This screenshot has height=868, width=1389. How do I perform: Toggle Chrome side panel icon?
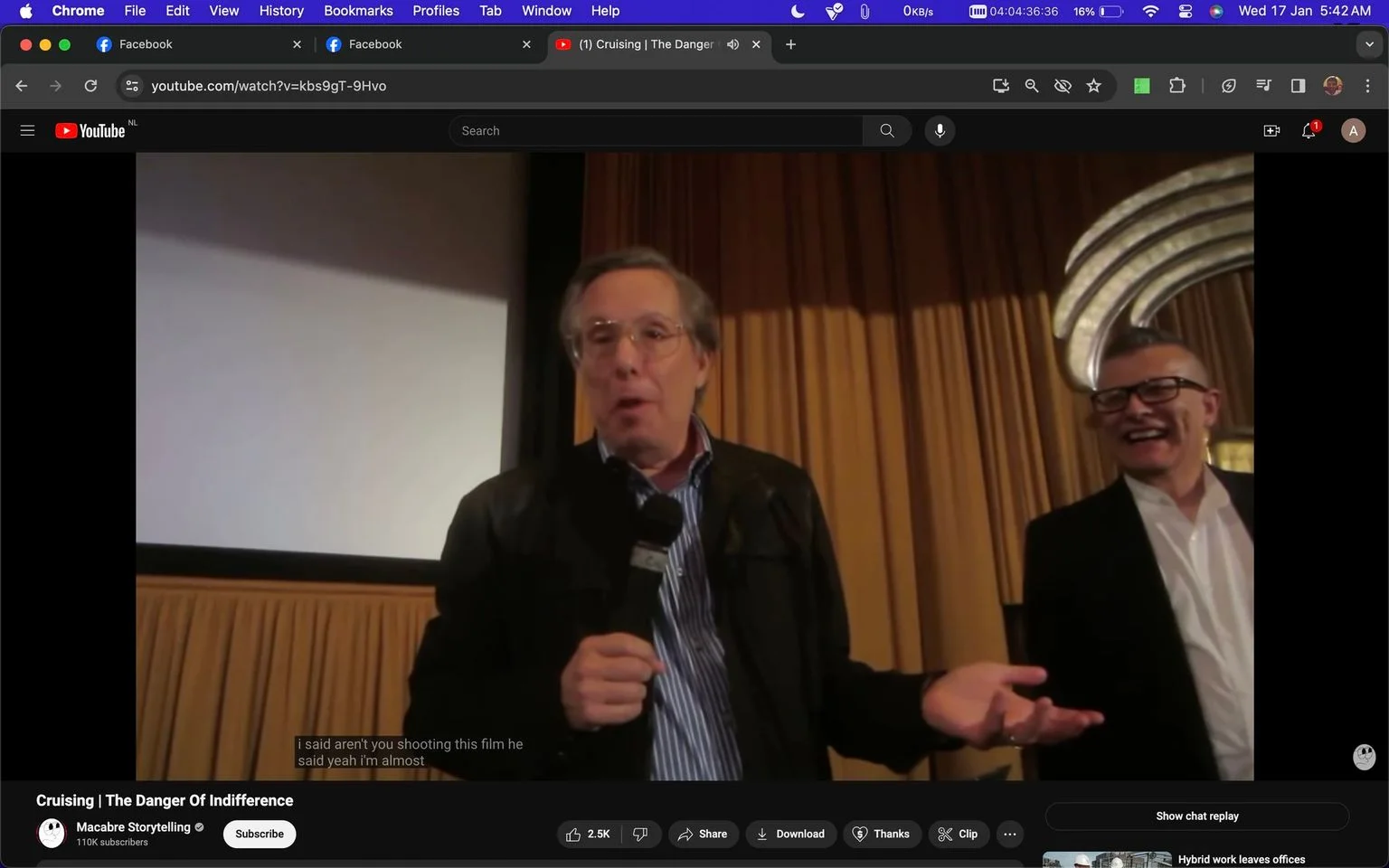pyautogui.click(x=1298, y=86)
